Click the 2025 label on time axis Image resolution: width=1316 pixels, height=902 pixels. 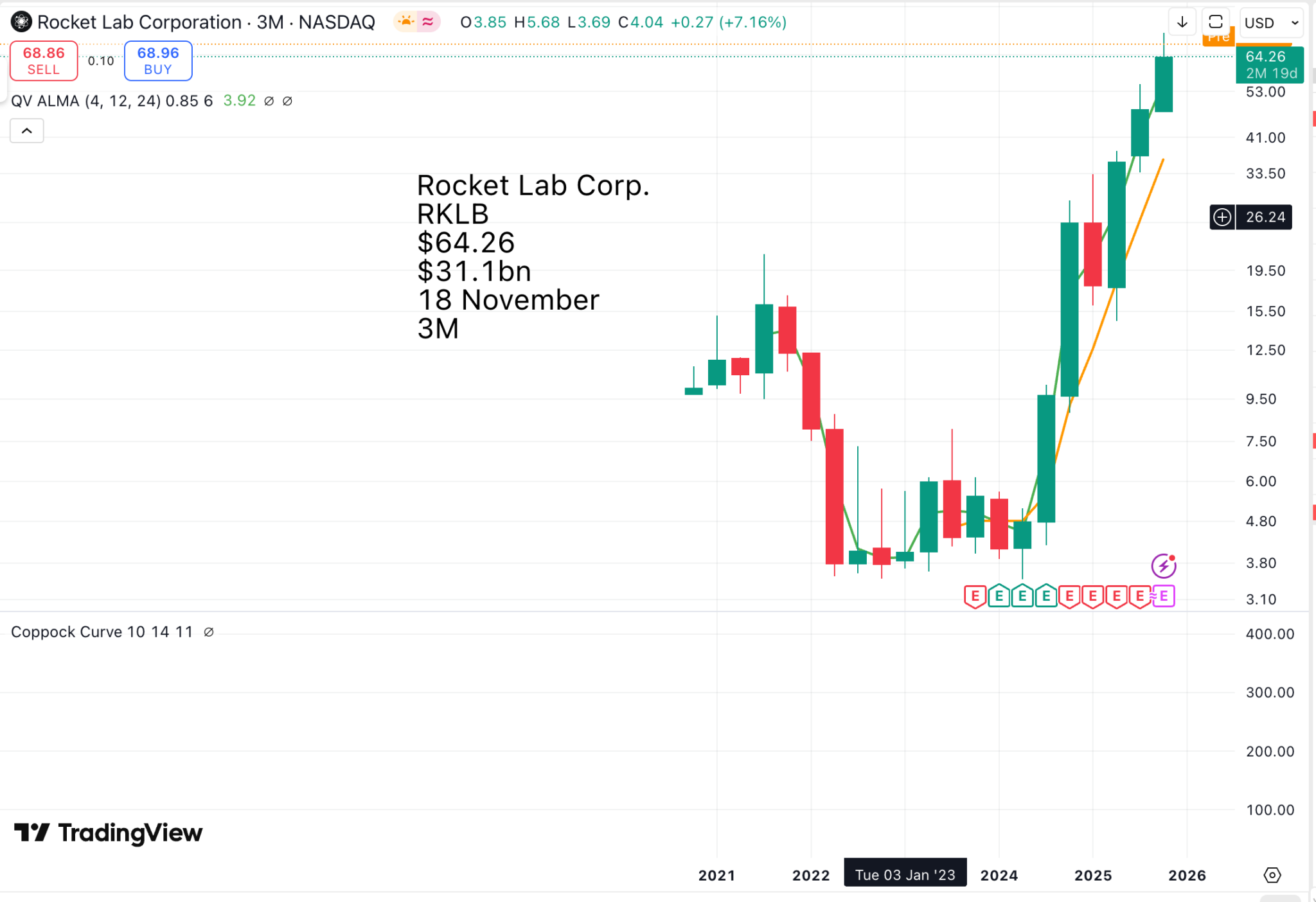[1093, 875]
